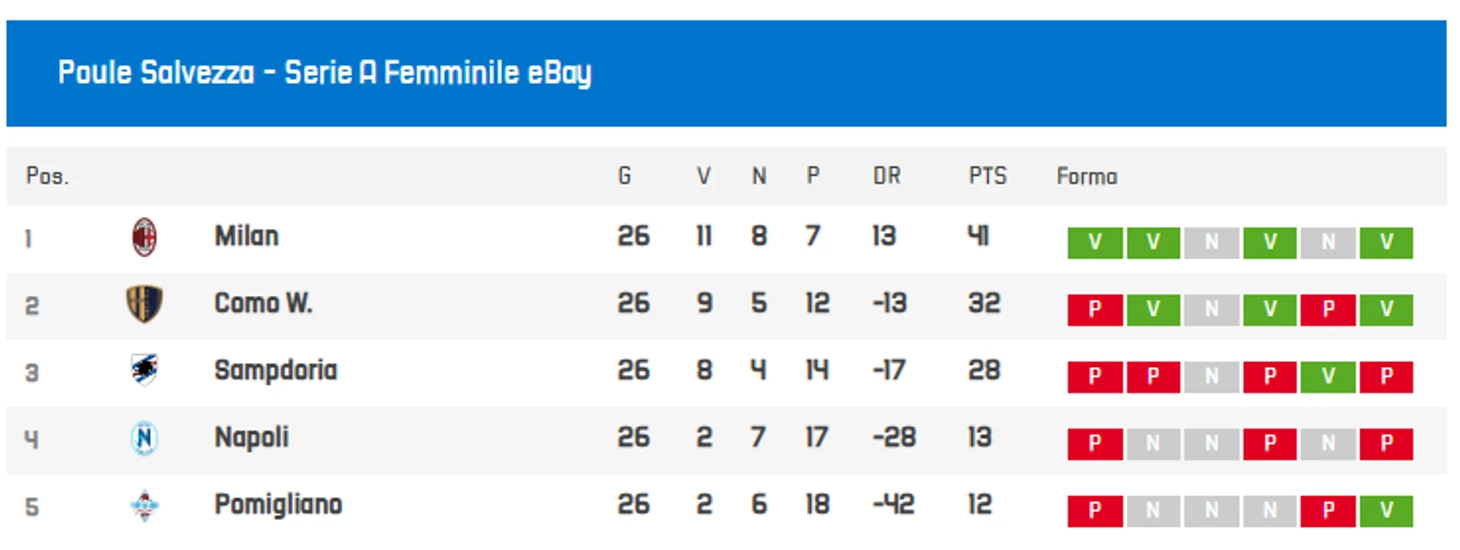Click Napoli's last red P form badge
Viewport: 1460px width, 550px height.
click(x=1385, y=444)
